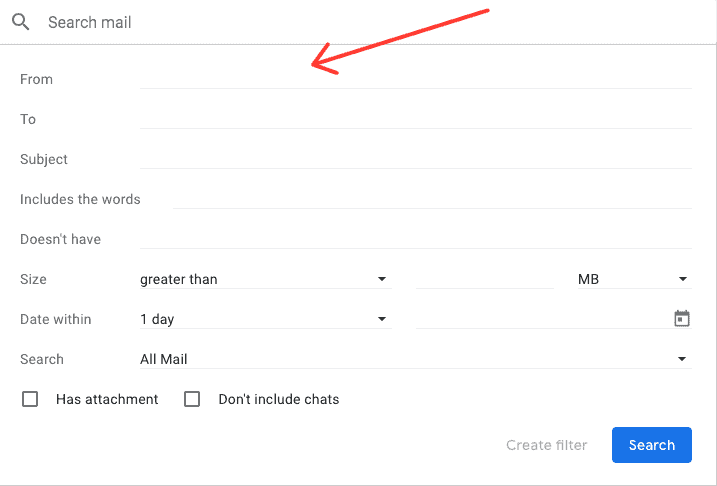Open the date picker calendar icon
Viewport: 717px width, 486px height.
(682, 319)
